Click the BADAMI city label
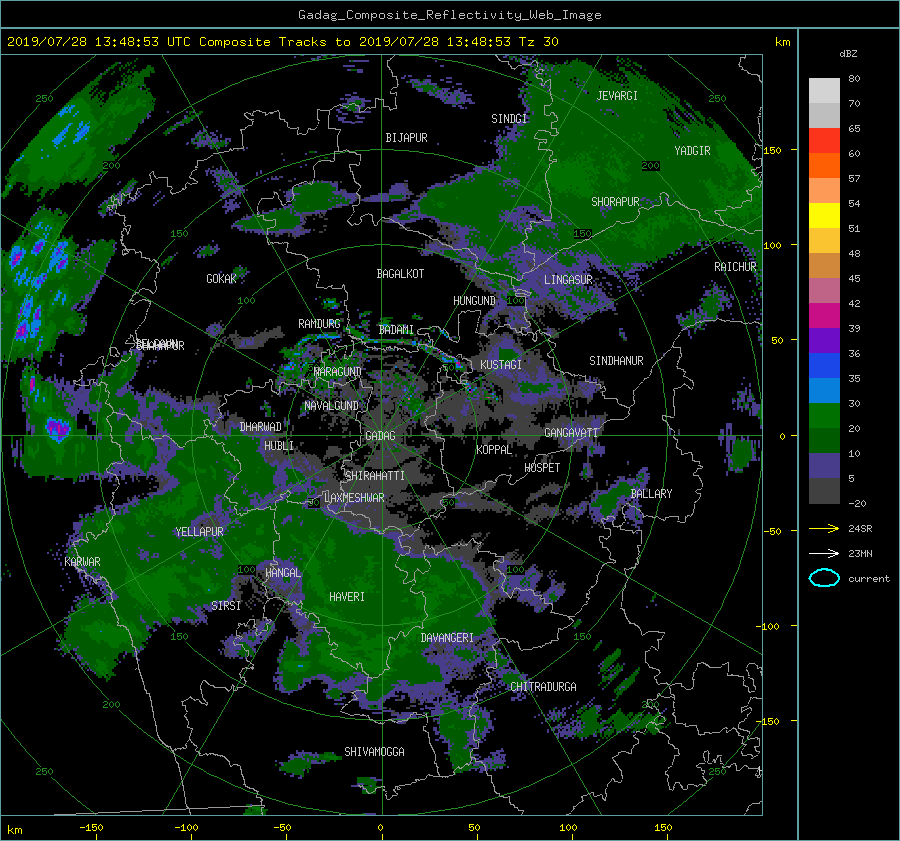 click(x=396, y=330)
